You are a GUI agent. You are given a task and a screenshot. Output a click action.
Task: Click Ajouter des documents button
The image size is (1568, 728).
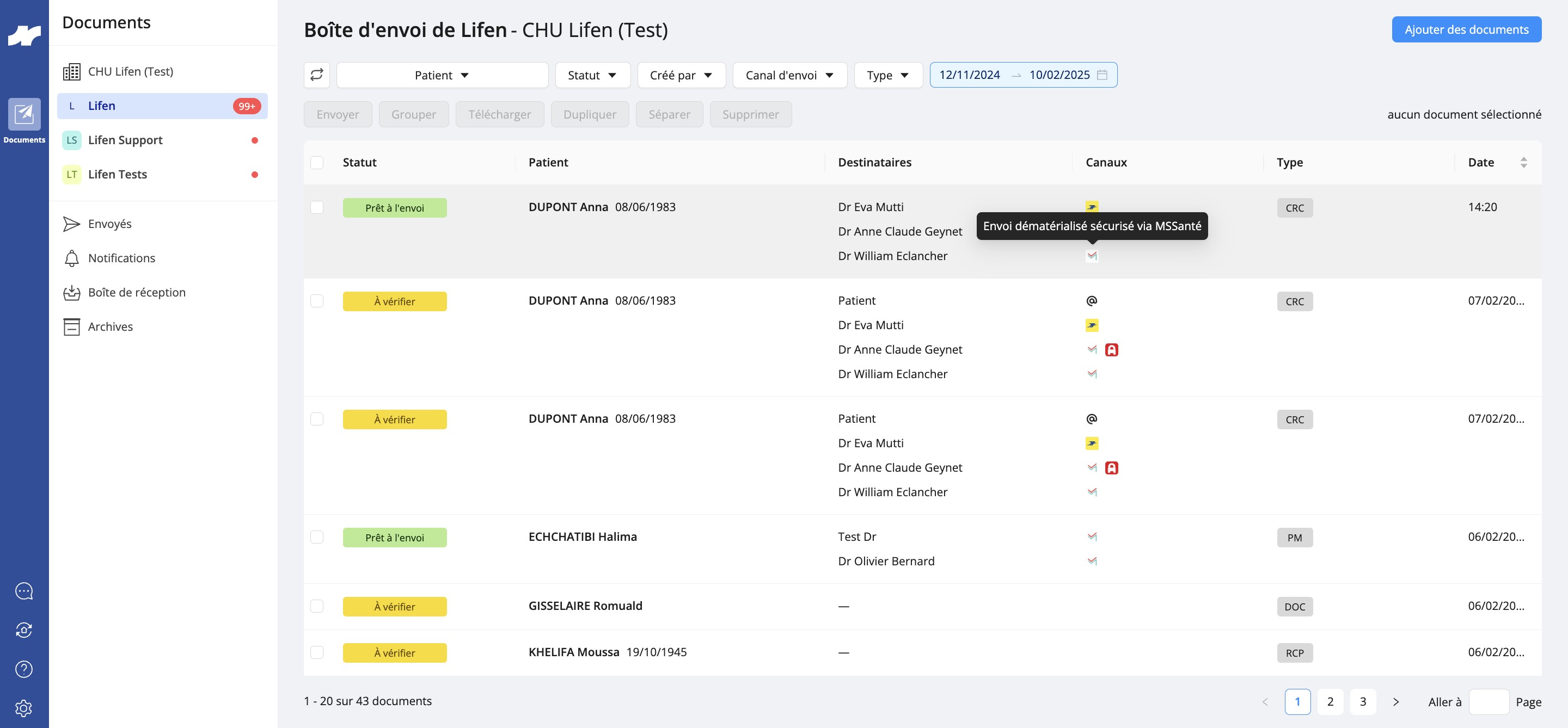click(1466, 29)
